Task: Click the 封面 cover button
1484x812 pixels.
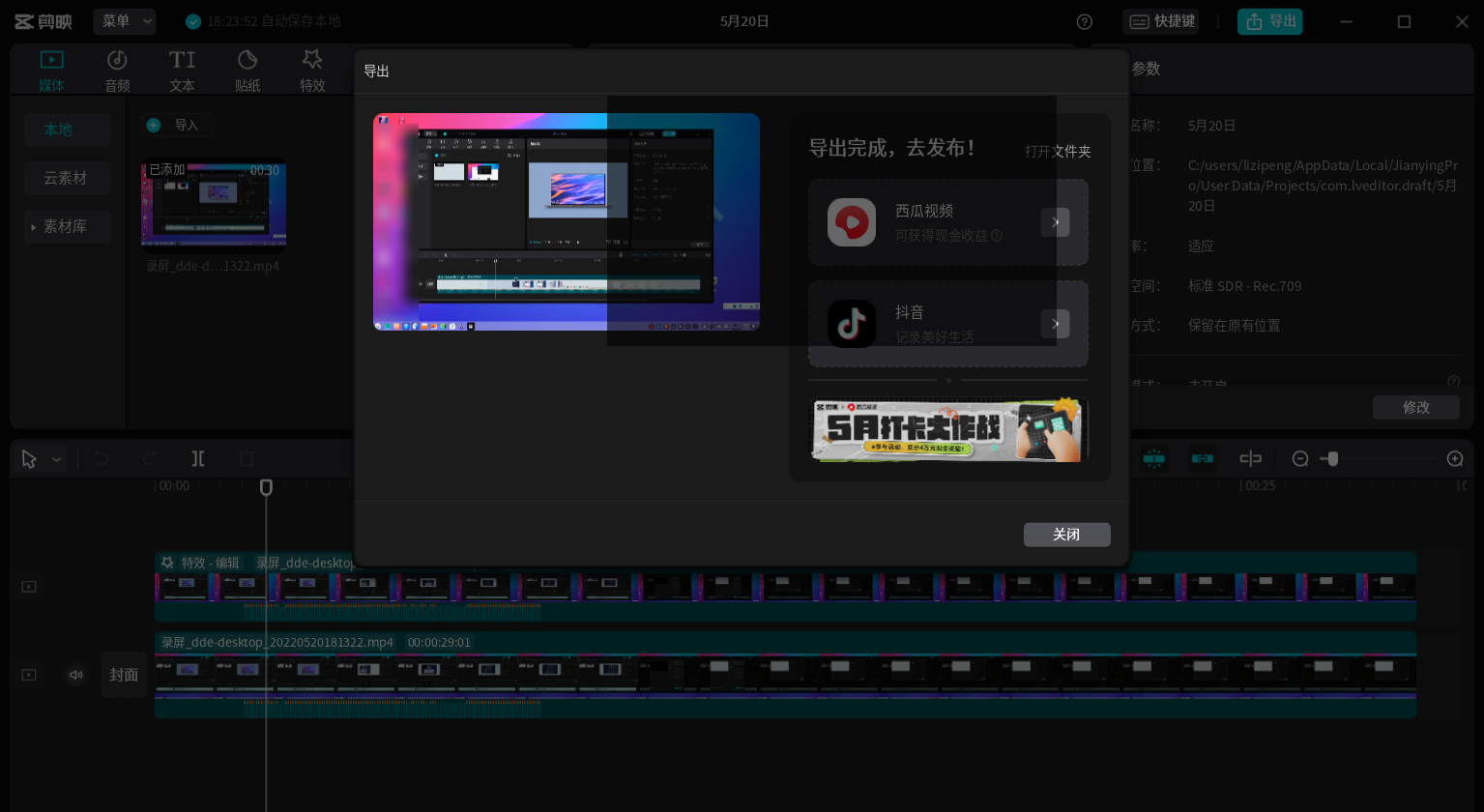Action: click(124, 675)
